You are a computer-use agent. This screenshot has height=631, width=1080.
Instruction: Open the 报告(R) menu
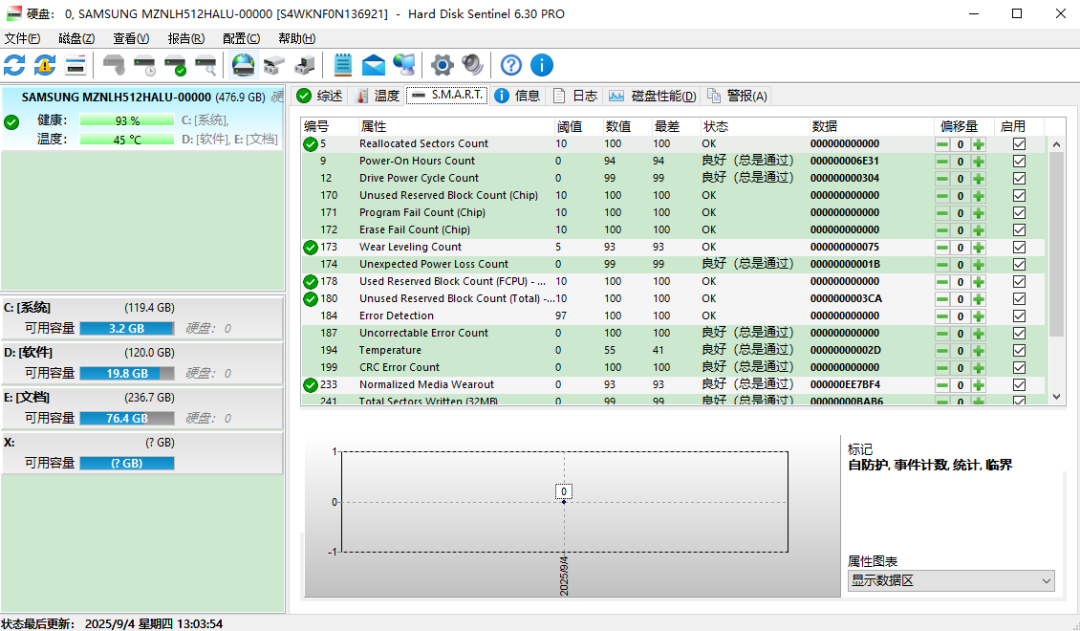185,38
